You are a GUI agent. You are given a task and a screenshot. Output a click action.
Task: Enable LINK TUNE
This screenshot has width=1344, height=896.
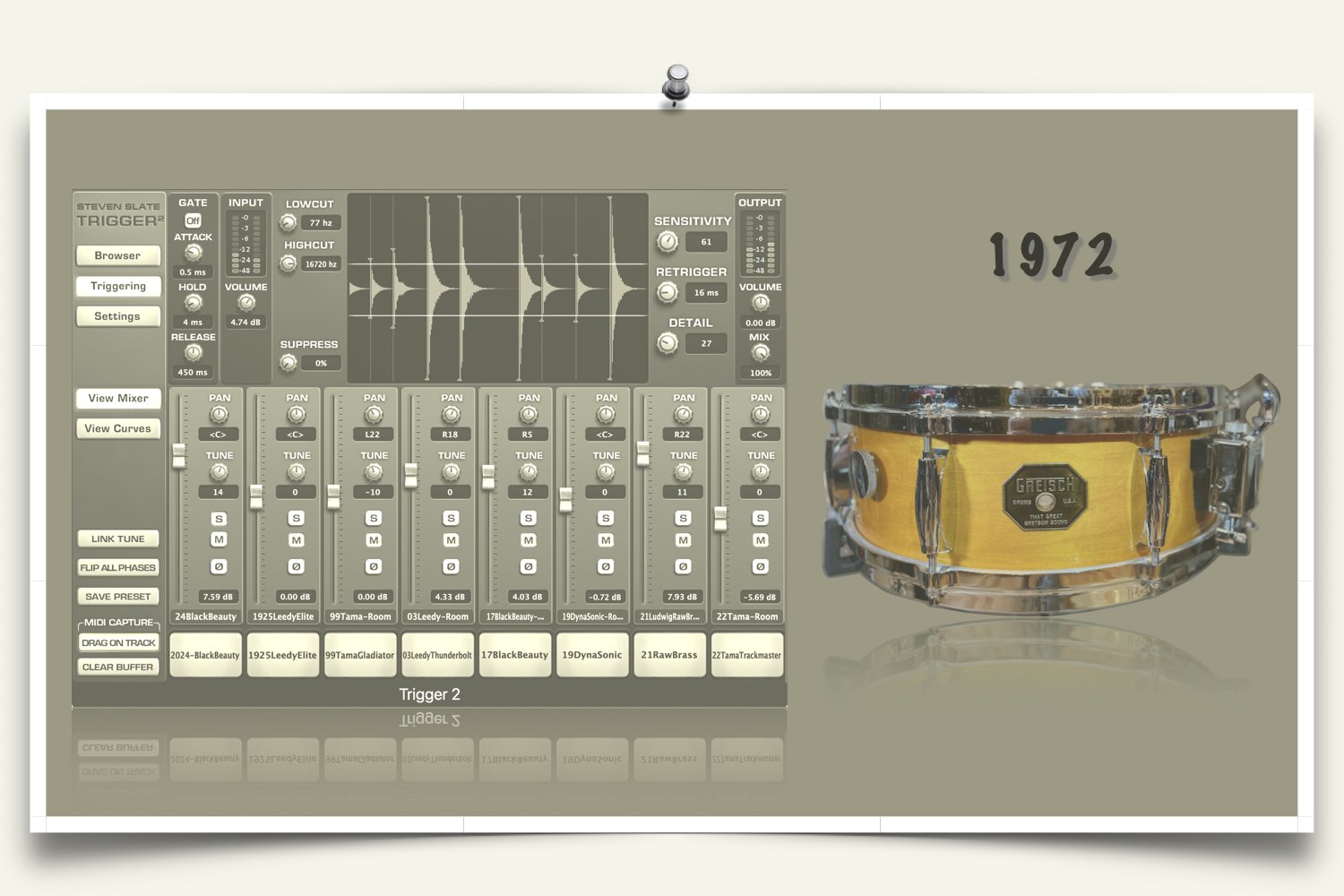pyautogui.click(x=117, y=538)
